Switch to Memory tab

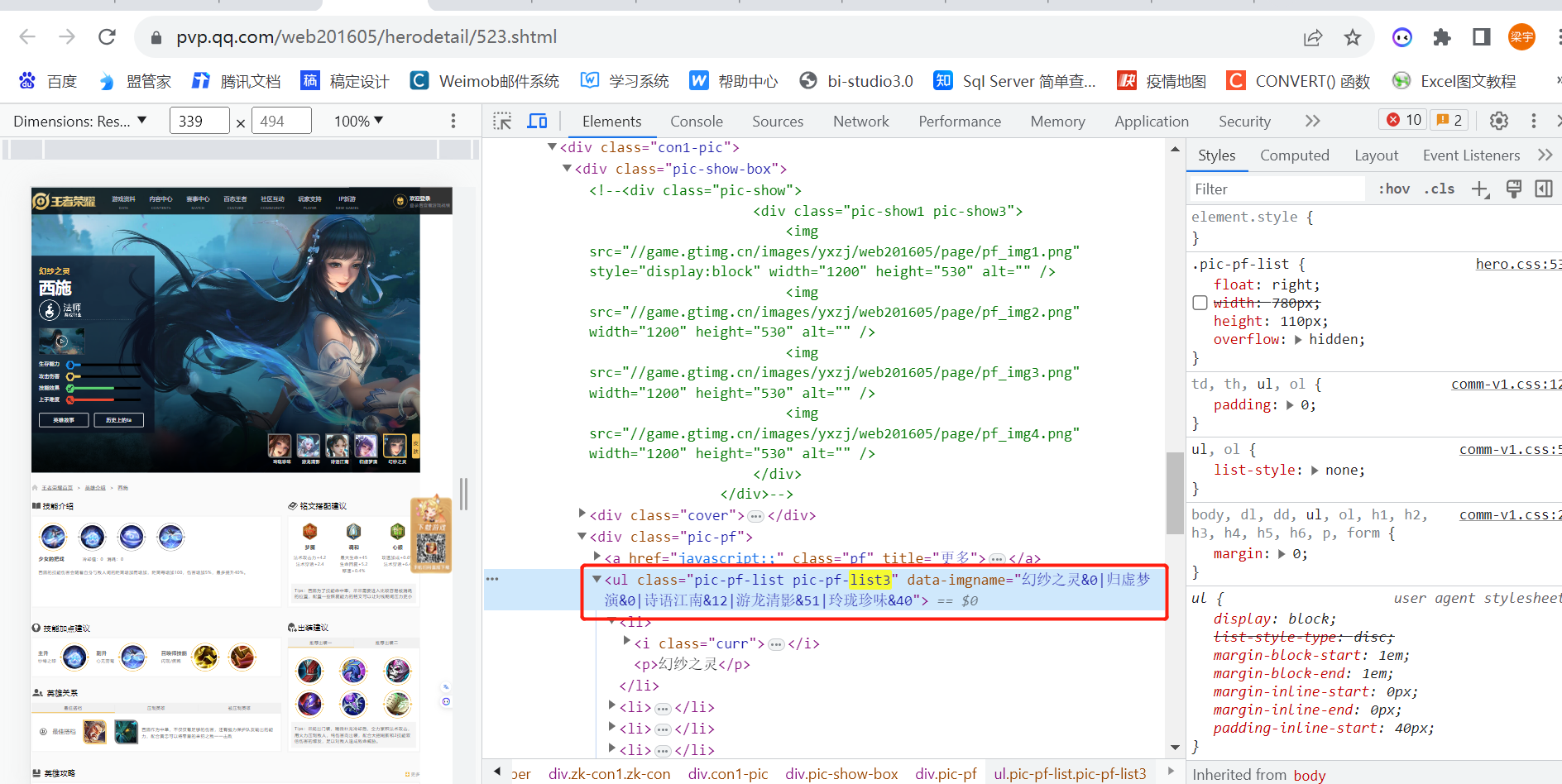[x=1057, y=122]
